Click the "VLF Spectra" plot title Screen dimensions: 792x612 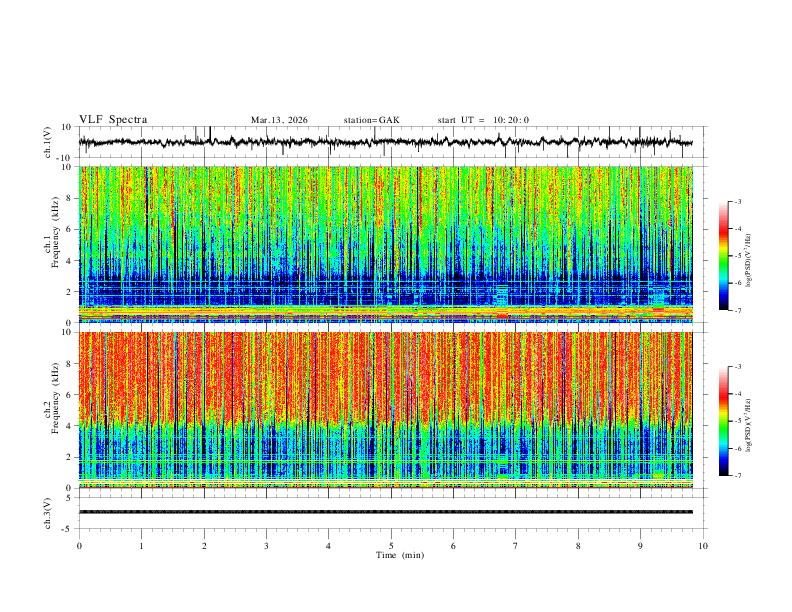113,120
